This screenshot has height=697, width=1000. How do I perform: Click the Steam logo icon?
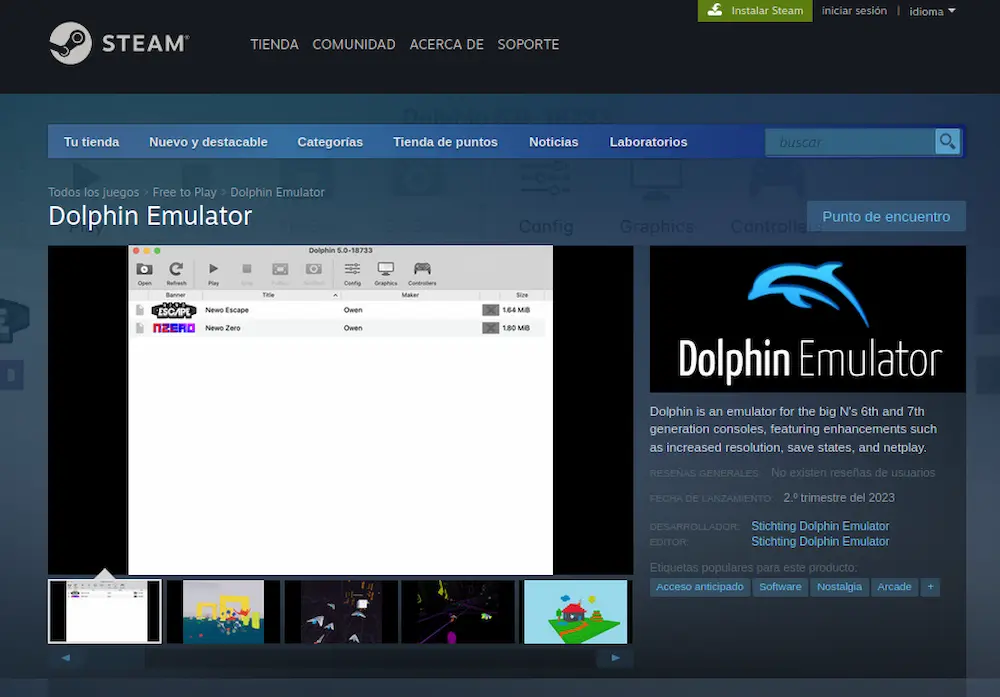[x=70, y=43]
